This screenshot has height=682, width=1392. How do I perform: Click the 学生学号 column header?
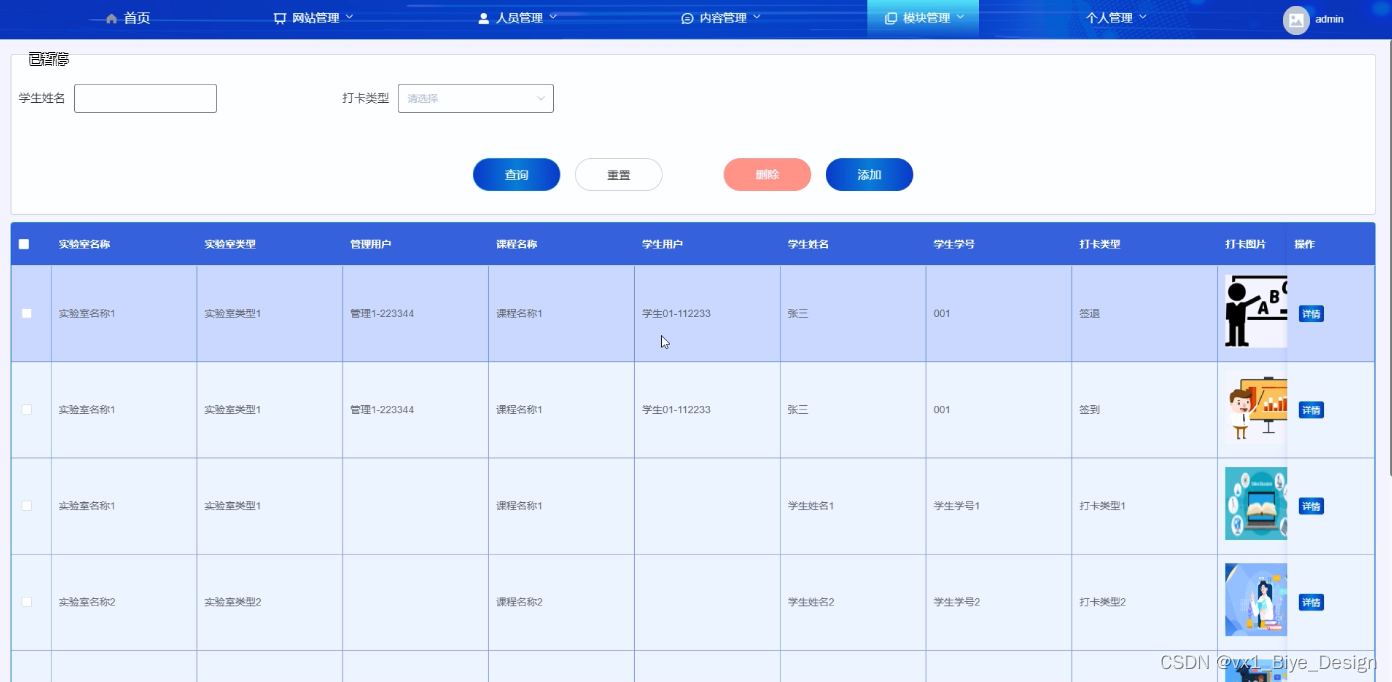tap(954, 244)
